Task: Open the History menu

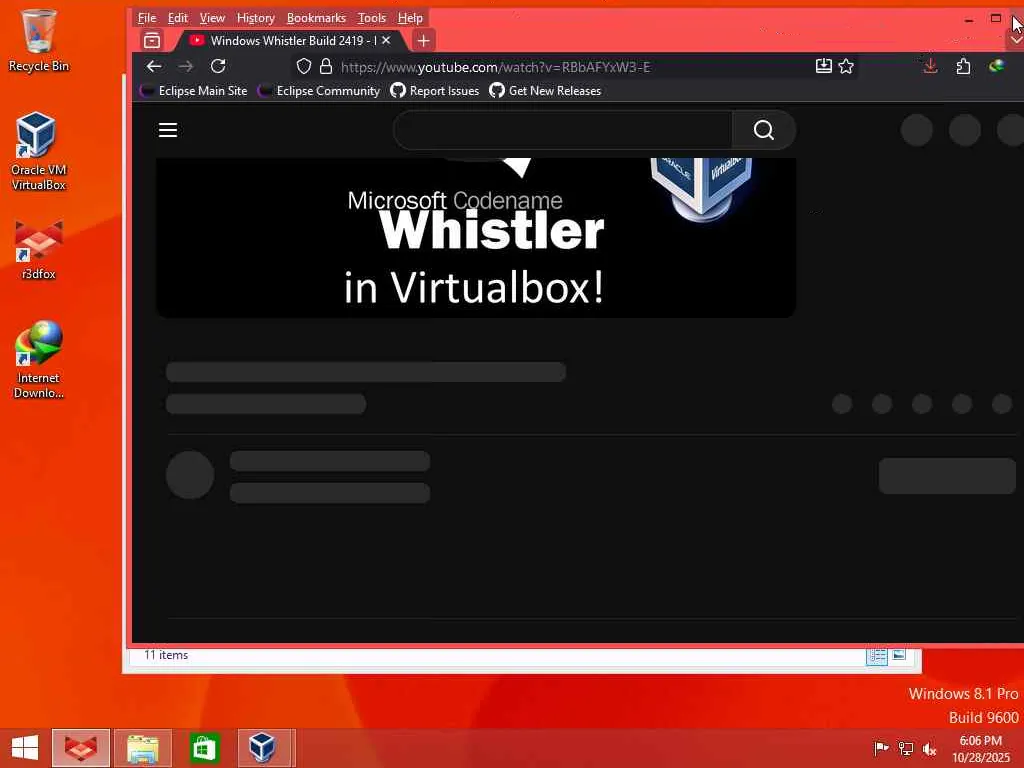Action: [255, 18]
